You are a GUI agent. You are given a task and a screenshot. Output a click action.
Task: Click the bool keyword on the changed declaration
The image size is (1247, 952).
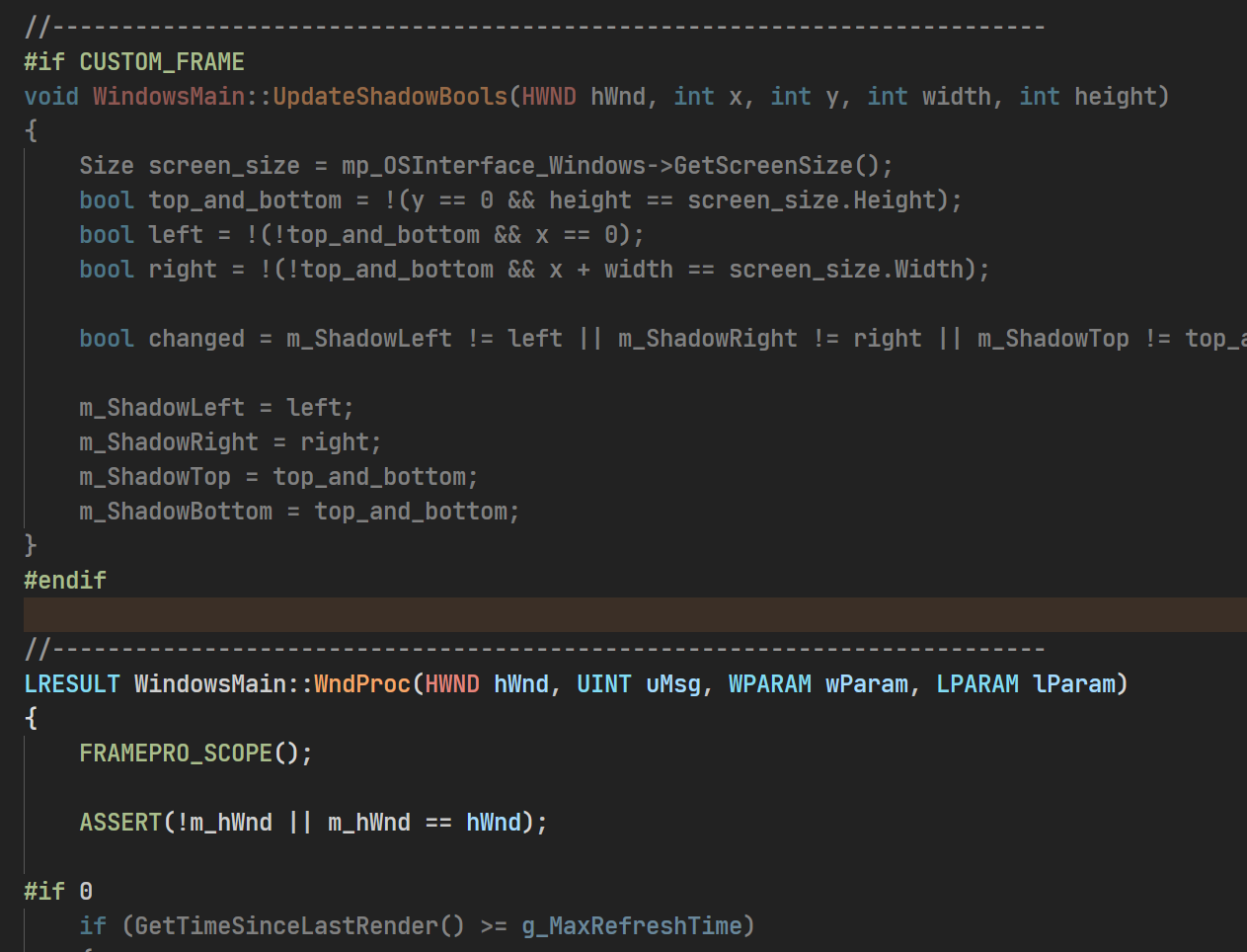pos(106,338)
